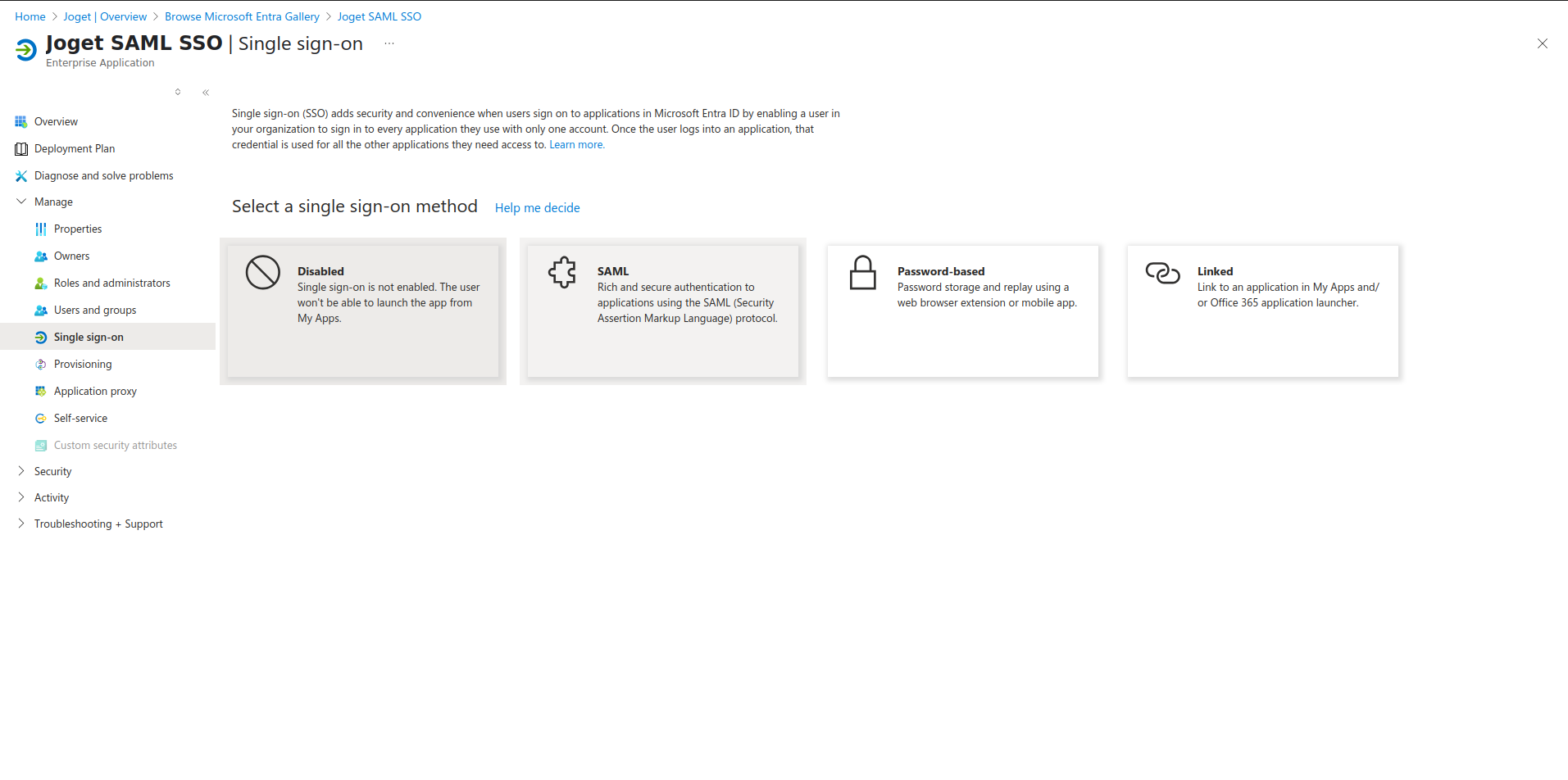Click the Custom security attributes icon
1568x780 pixels.
click(41, 446)
